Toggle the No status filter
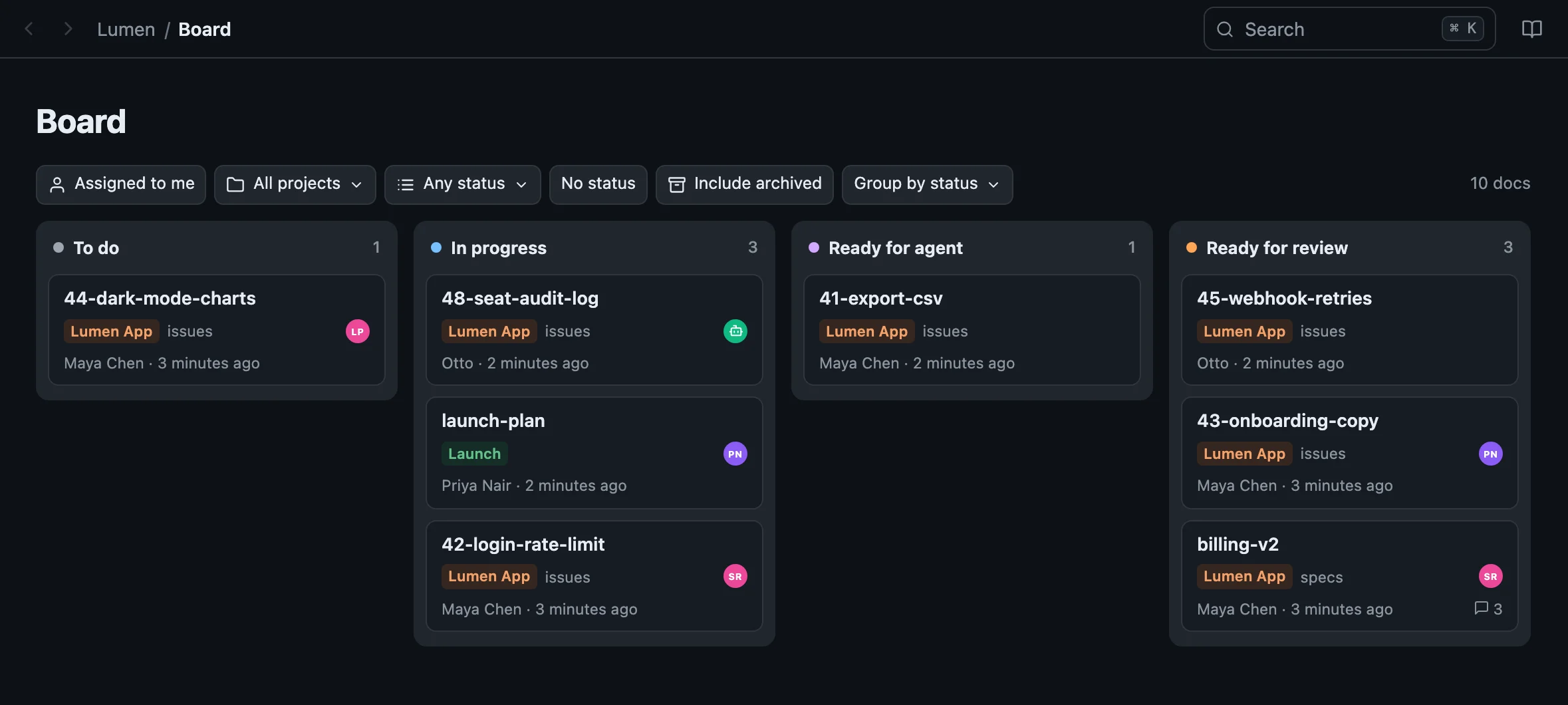 coord(598,184)
